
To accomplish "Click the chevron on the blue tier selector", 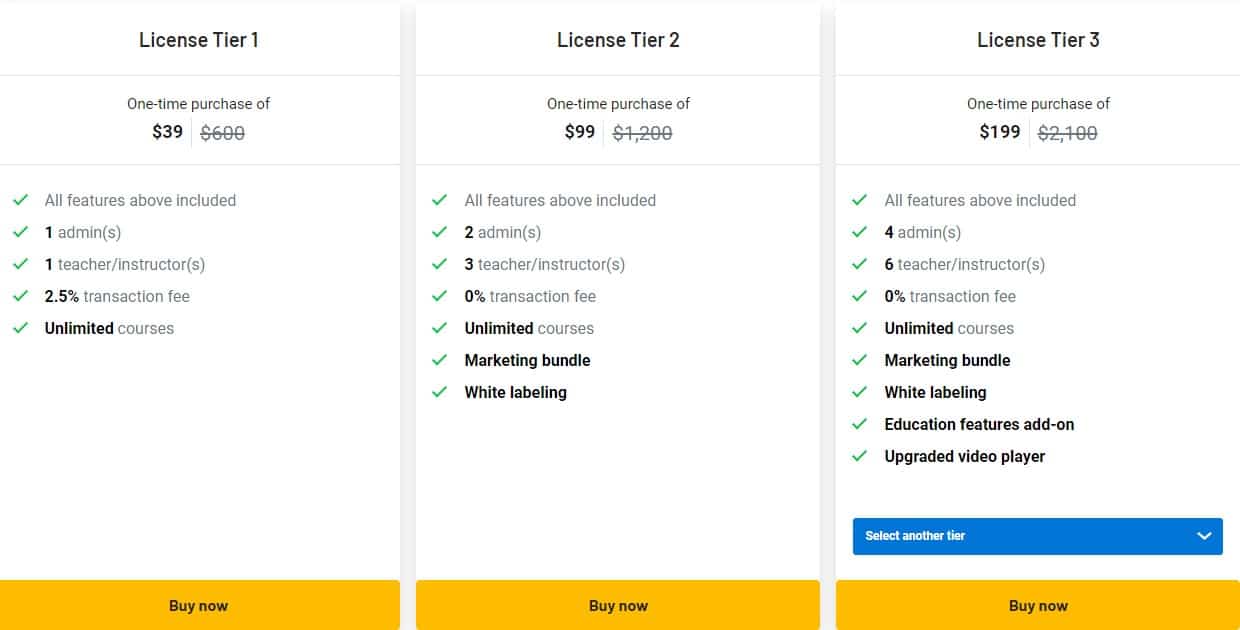I will click(1204, 536).
